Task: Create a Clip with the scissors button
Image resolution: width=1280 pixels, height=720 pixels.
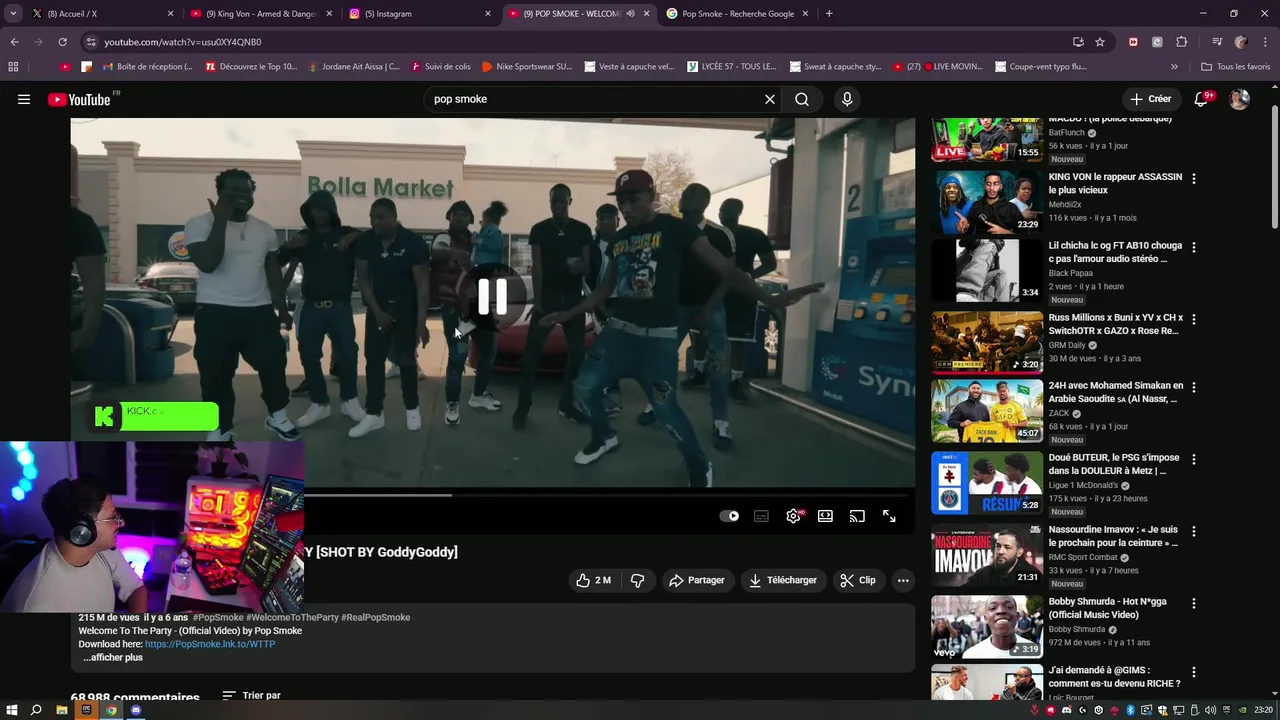Action: pyautogui.click(x=858, y=580)
